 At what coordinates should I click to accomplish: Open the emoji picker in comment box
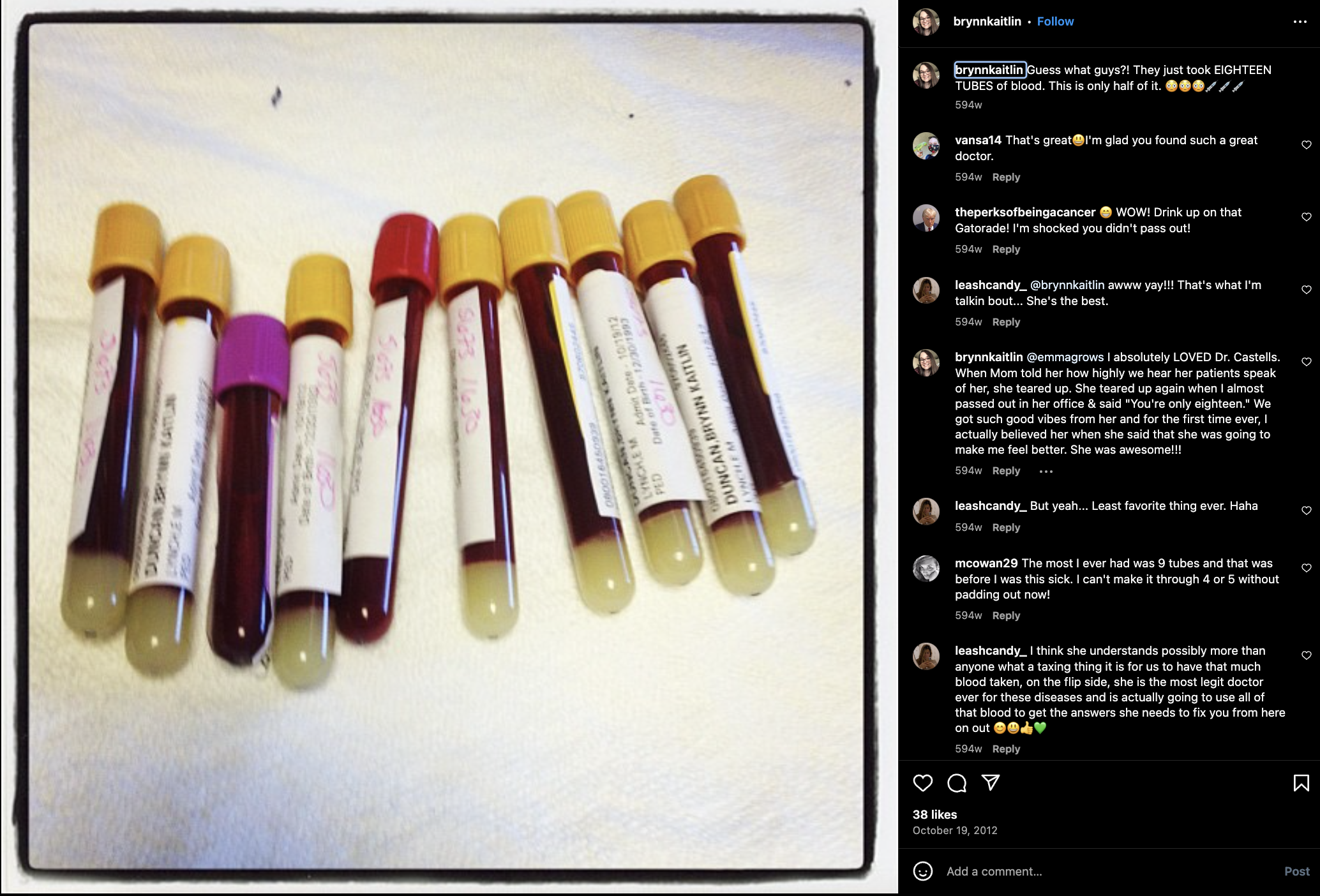tap(923, 871)
